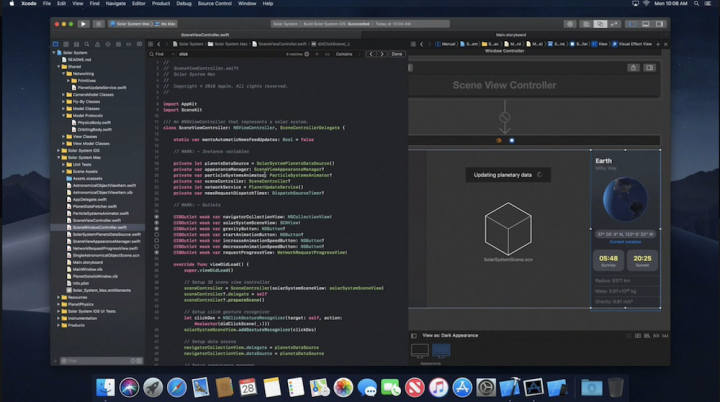Select the Dark Appearance preview swatch

(x=441, y=351)
